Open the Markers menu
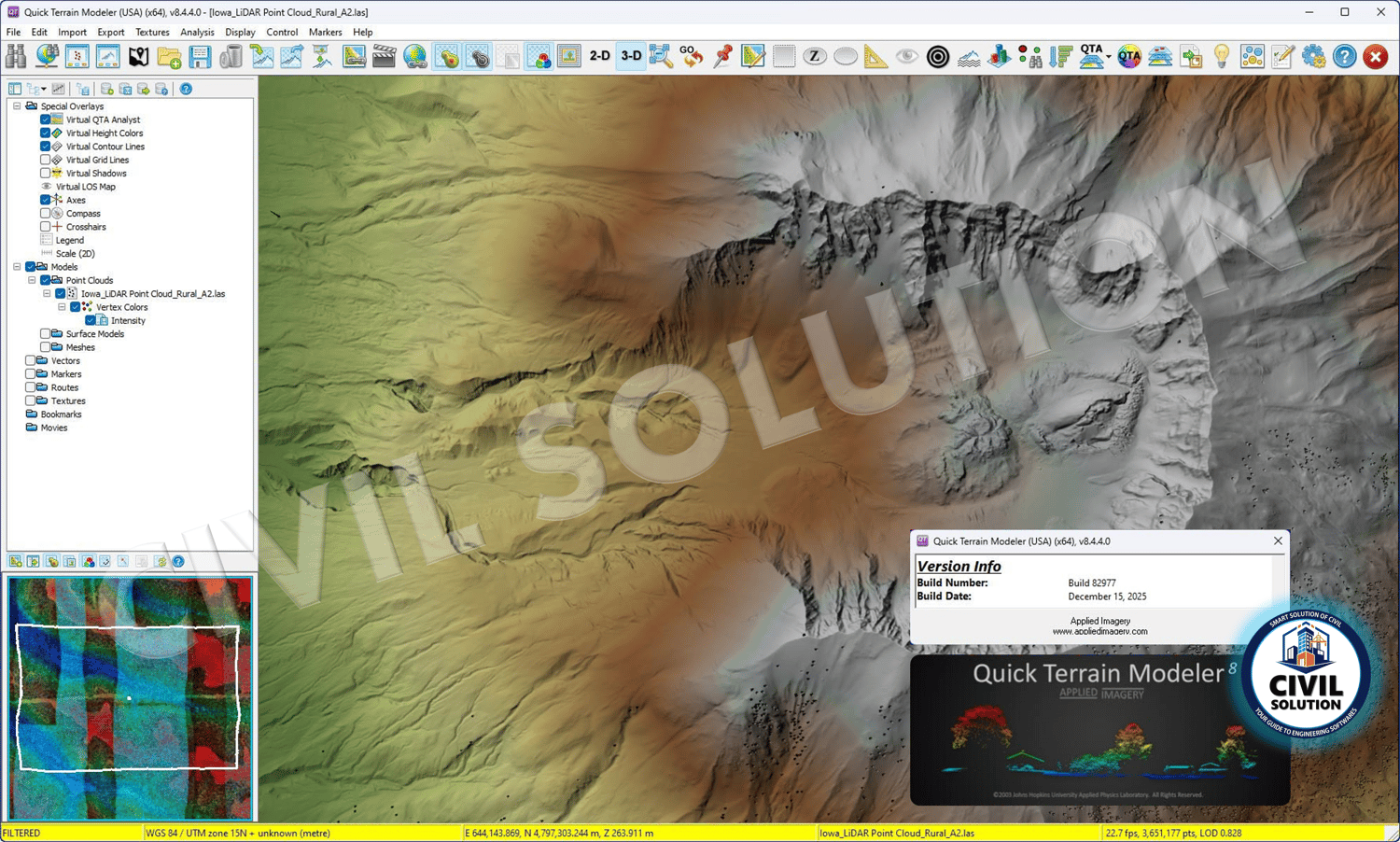Image resolution: width=1400 pixels, height=842 pixels. 326,32
